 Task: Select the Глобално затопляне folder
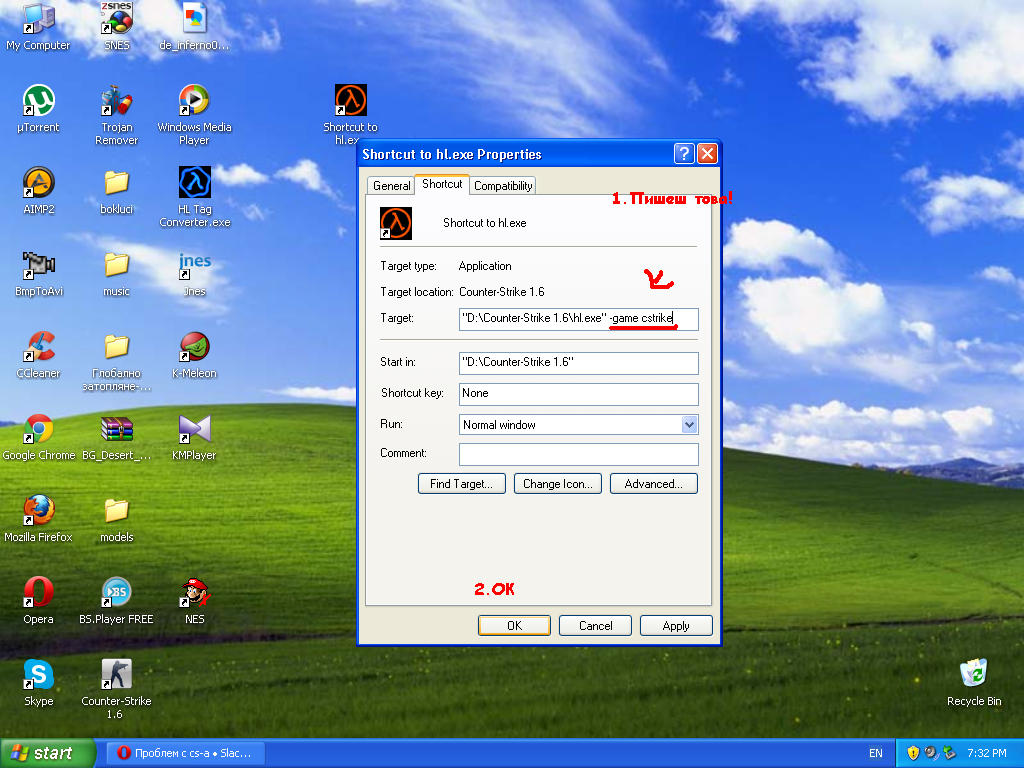[116, 360]
